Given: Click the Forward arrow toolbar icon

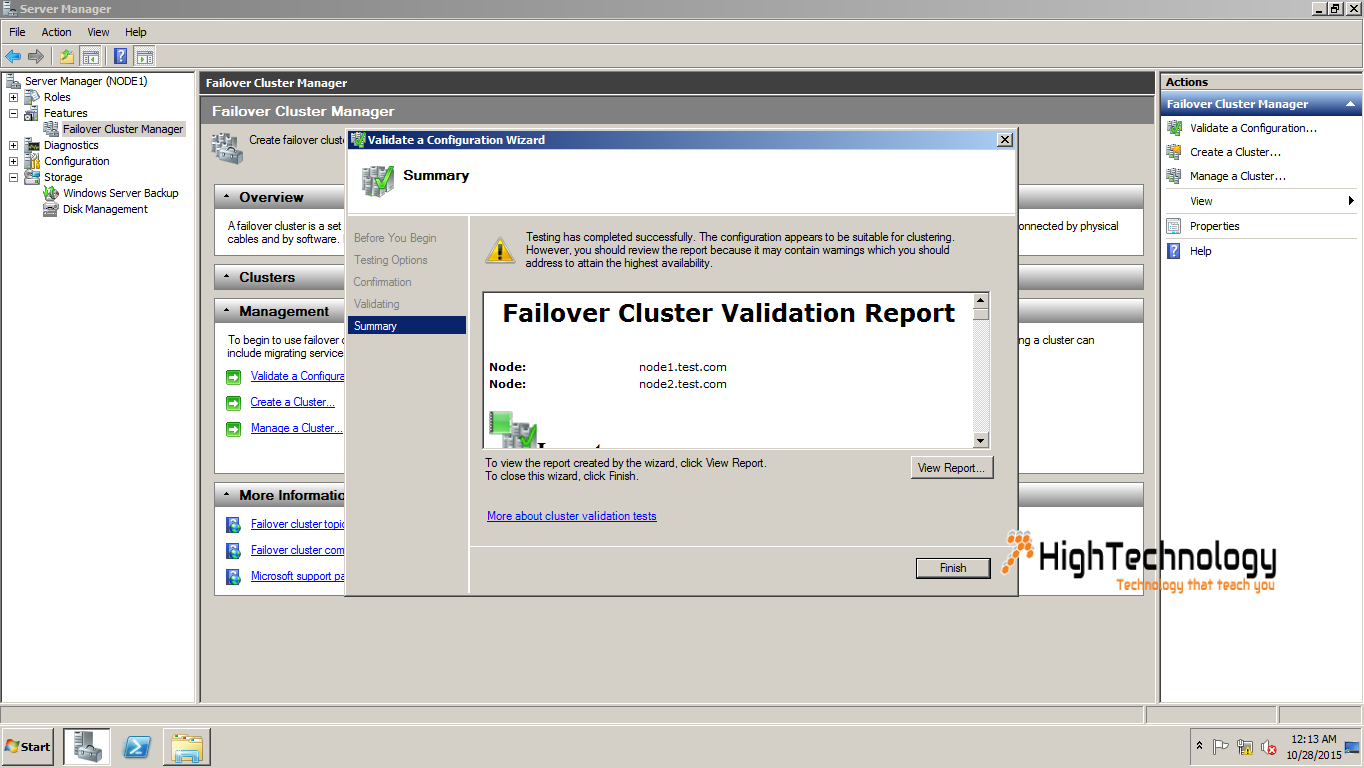Looking at the screenshot, I should click(36, 56).
